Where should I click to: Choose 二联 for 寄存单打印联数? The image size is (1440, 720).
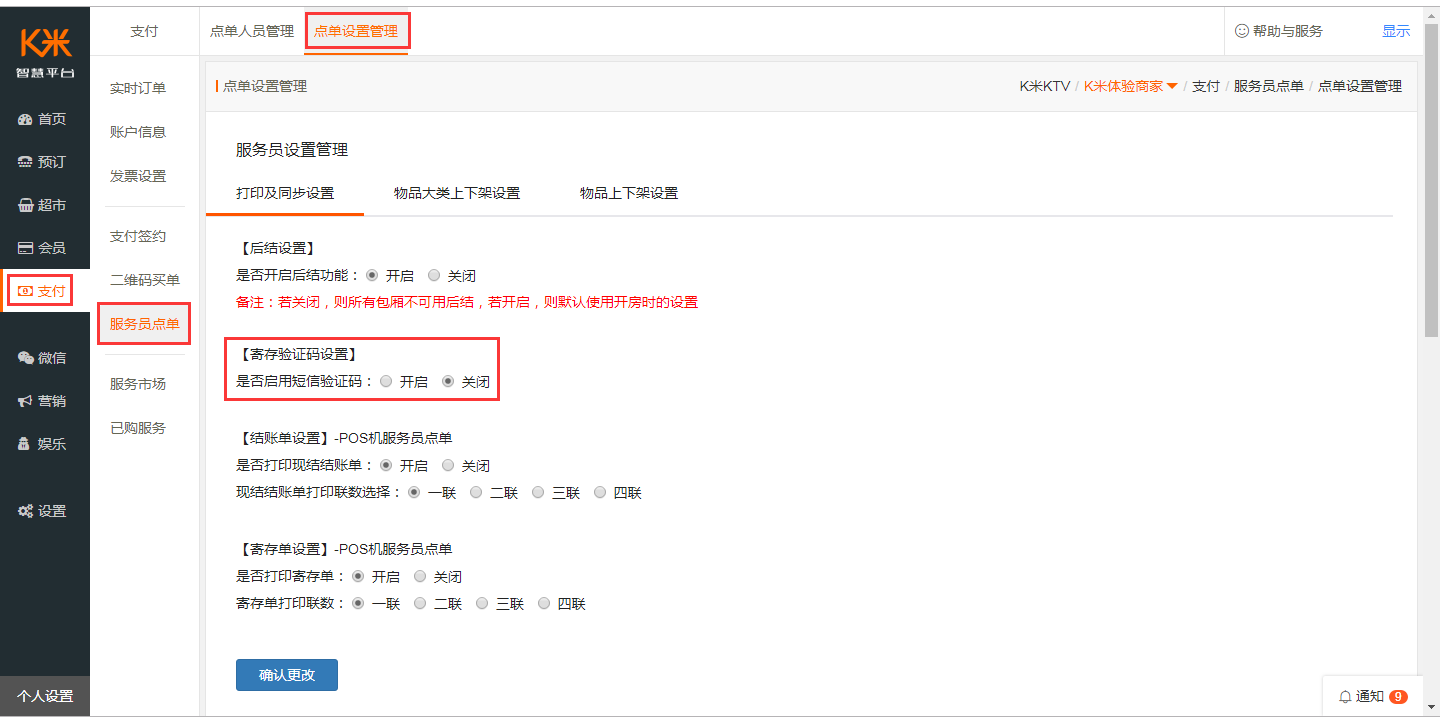pos(420,603)
